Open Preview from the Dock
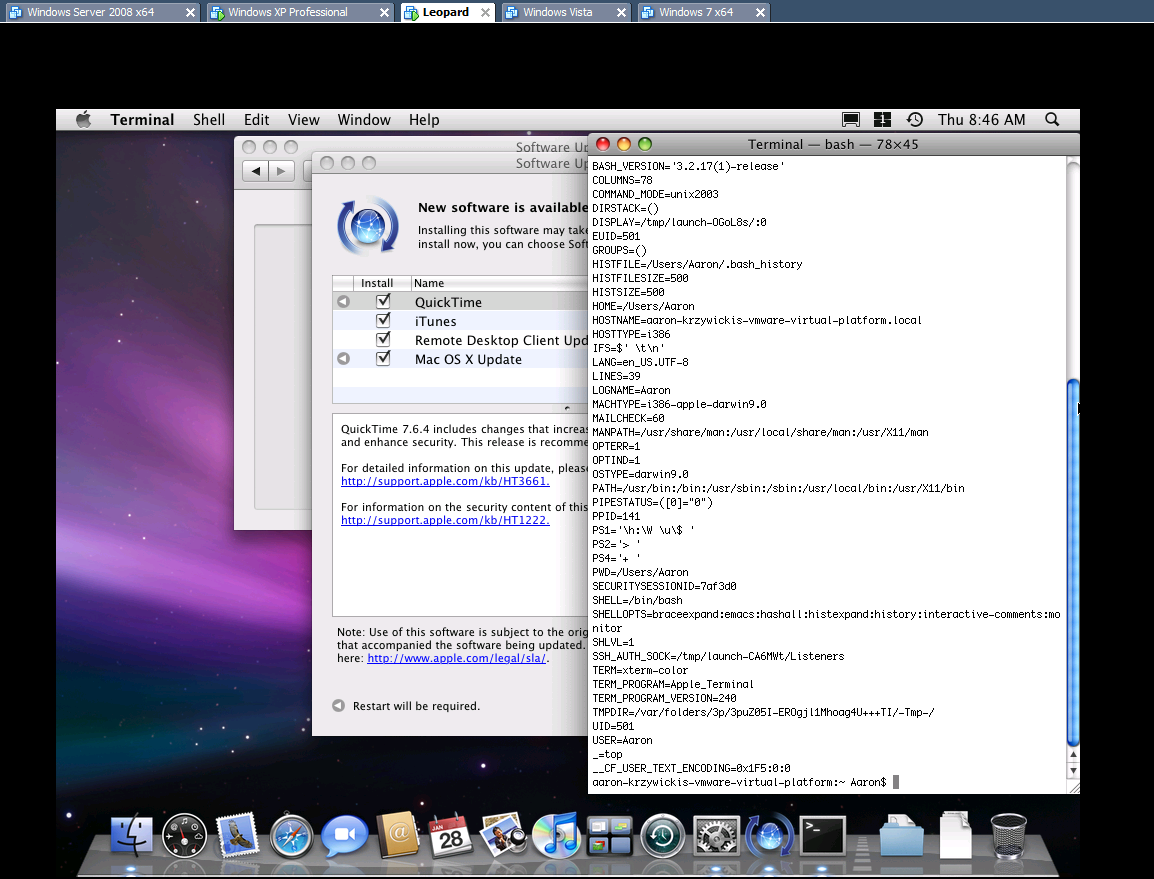This screenshot has height=879, width=1154. pos(503,836)
